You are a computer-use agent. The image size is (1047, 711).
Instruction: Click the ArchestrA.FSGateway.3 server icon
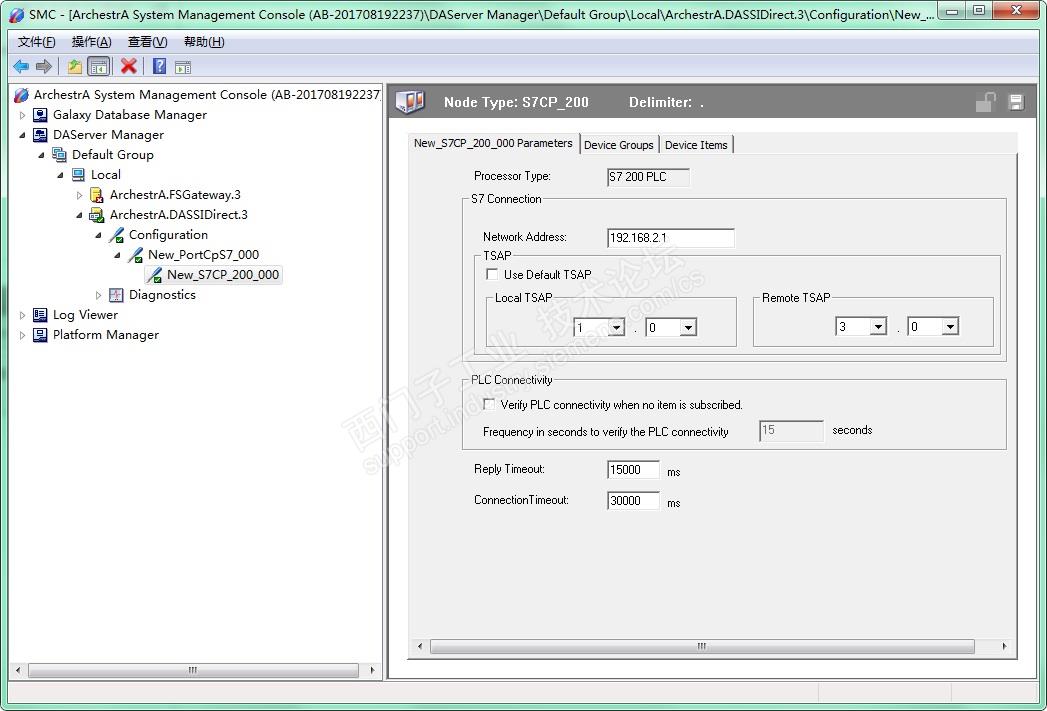[97, 195]
